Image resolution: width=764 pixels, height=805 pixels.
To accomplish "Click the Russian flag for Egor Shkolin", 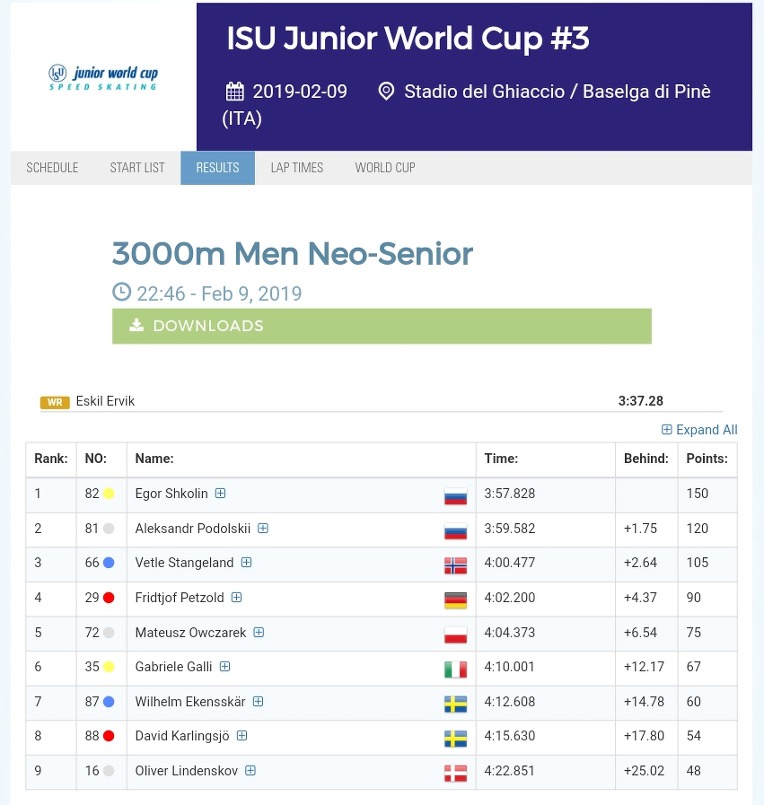I will [x=455, y=496].
